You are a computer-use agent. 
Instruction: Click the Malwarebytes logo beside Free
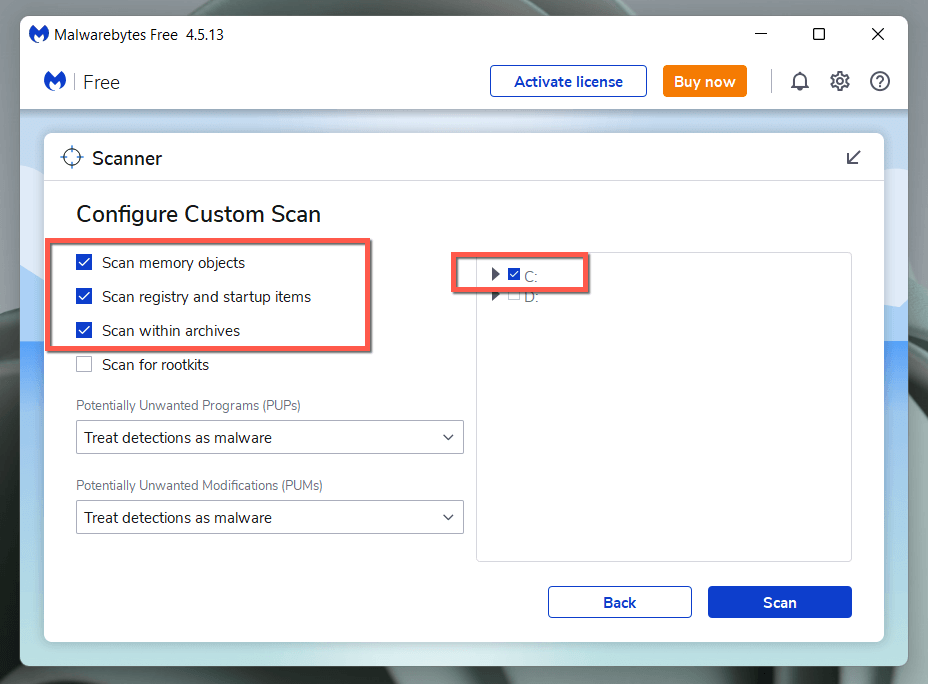[x=55, y=81]
